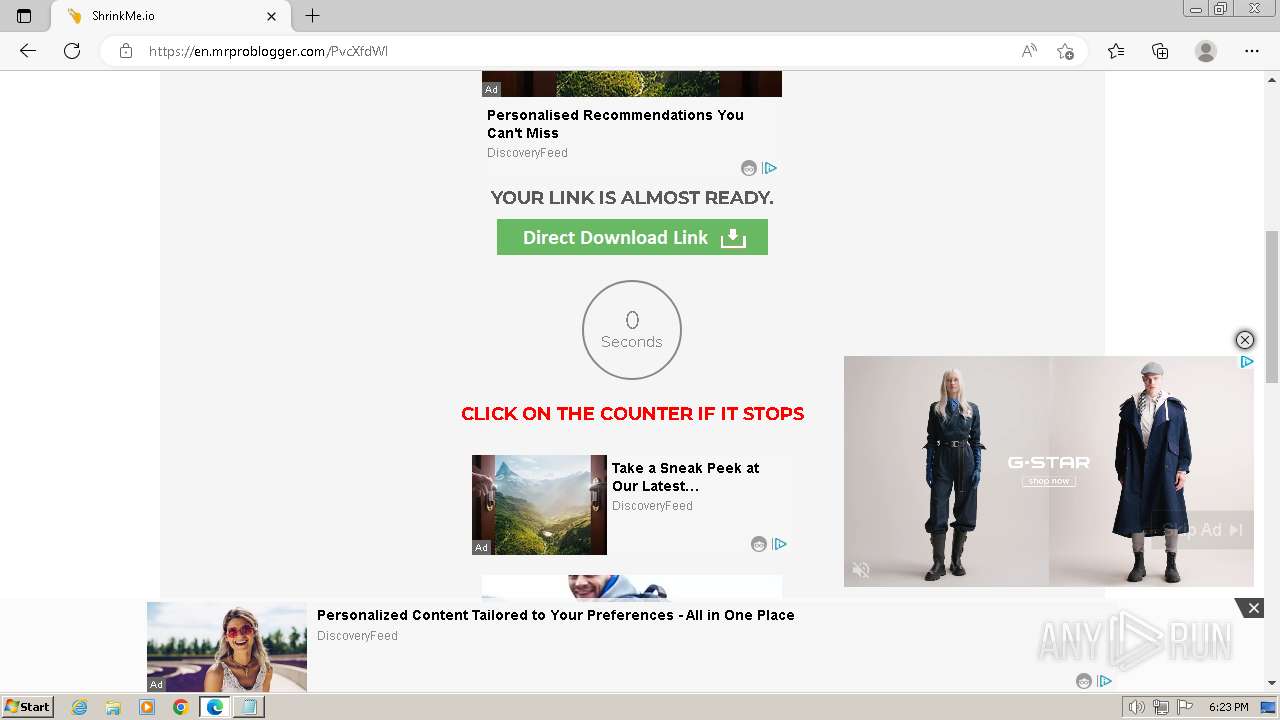
Task: Open Read Aloud icon in address bar
Action: [x=1029, y=51]
